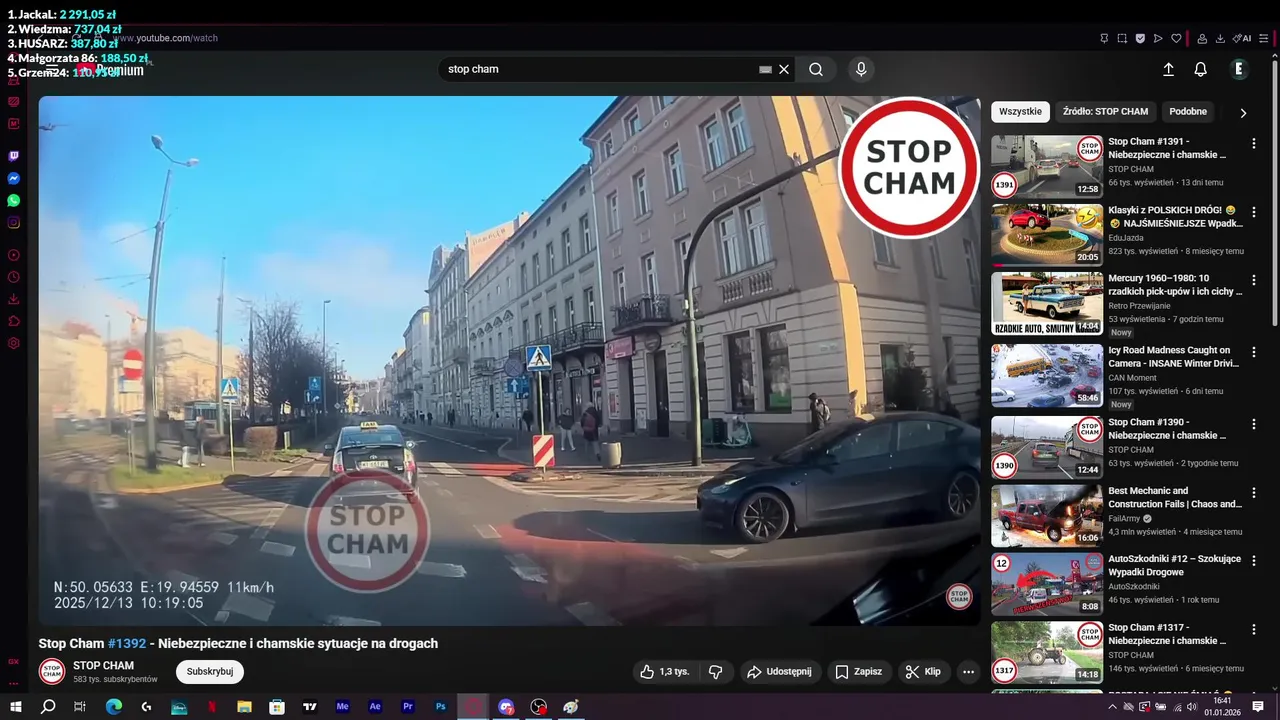Open options menu for Stop Cham #1391
This screenshot has width=1280, height=720.
point(1254,144)
